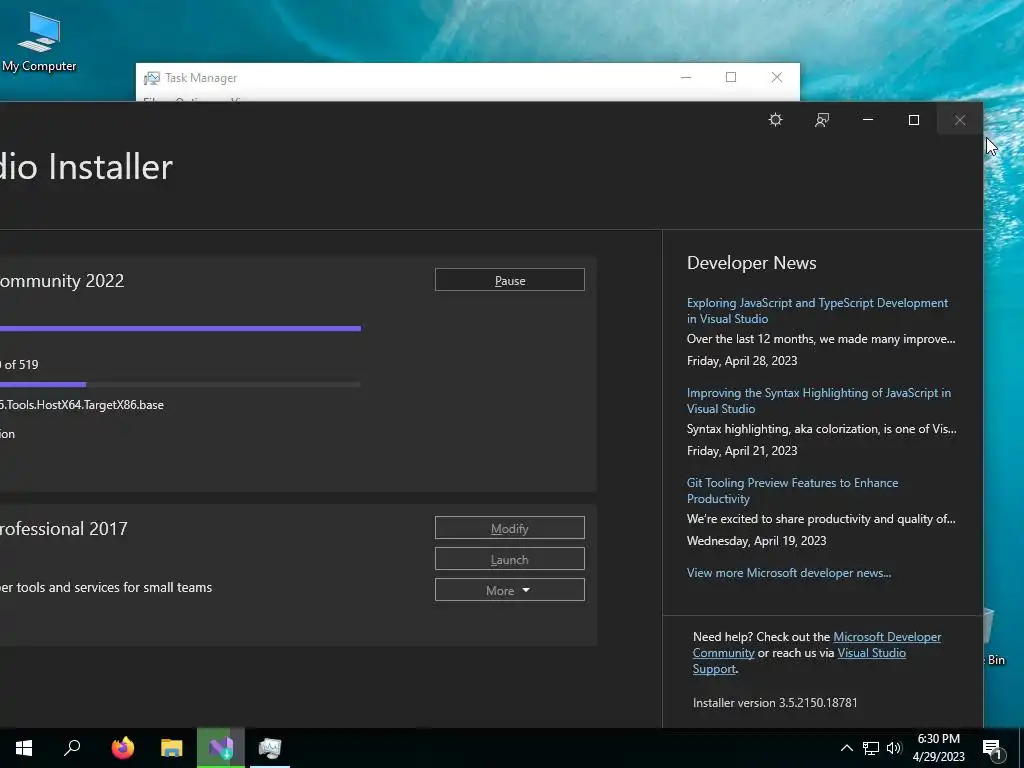Open Git Tooling Preview Features article

click(792, 490)
